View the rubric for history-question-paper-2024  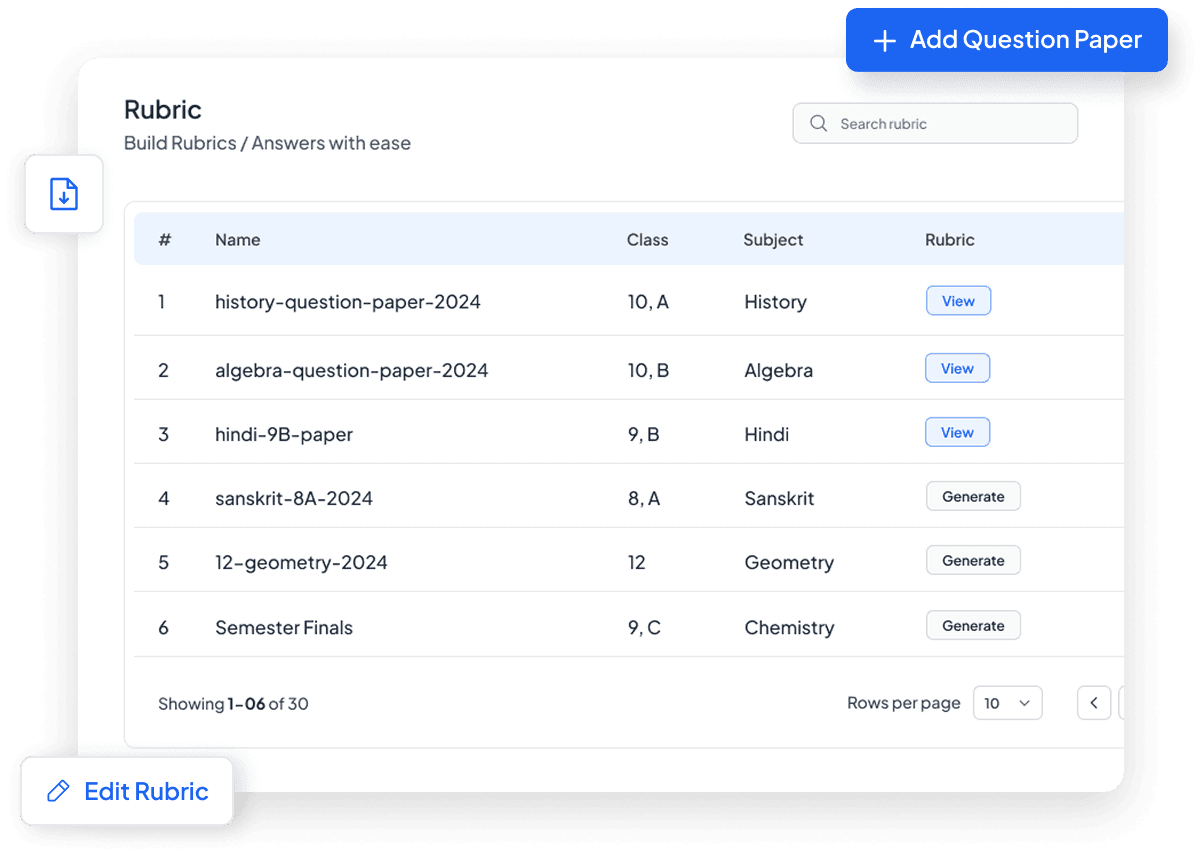pos(958,300)
